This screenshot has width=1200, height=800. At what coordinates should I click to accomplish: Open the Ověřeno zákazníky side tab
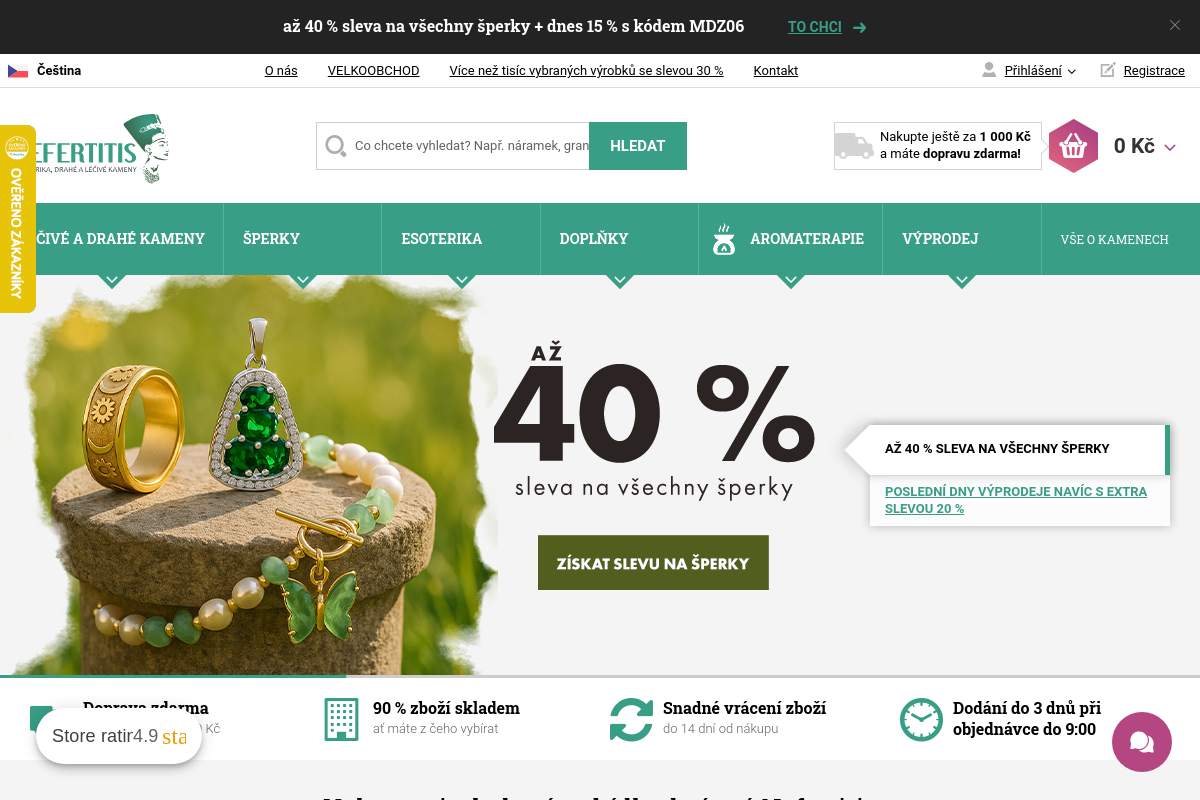point(17,219)
